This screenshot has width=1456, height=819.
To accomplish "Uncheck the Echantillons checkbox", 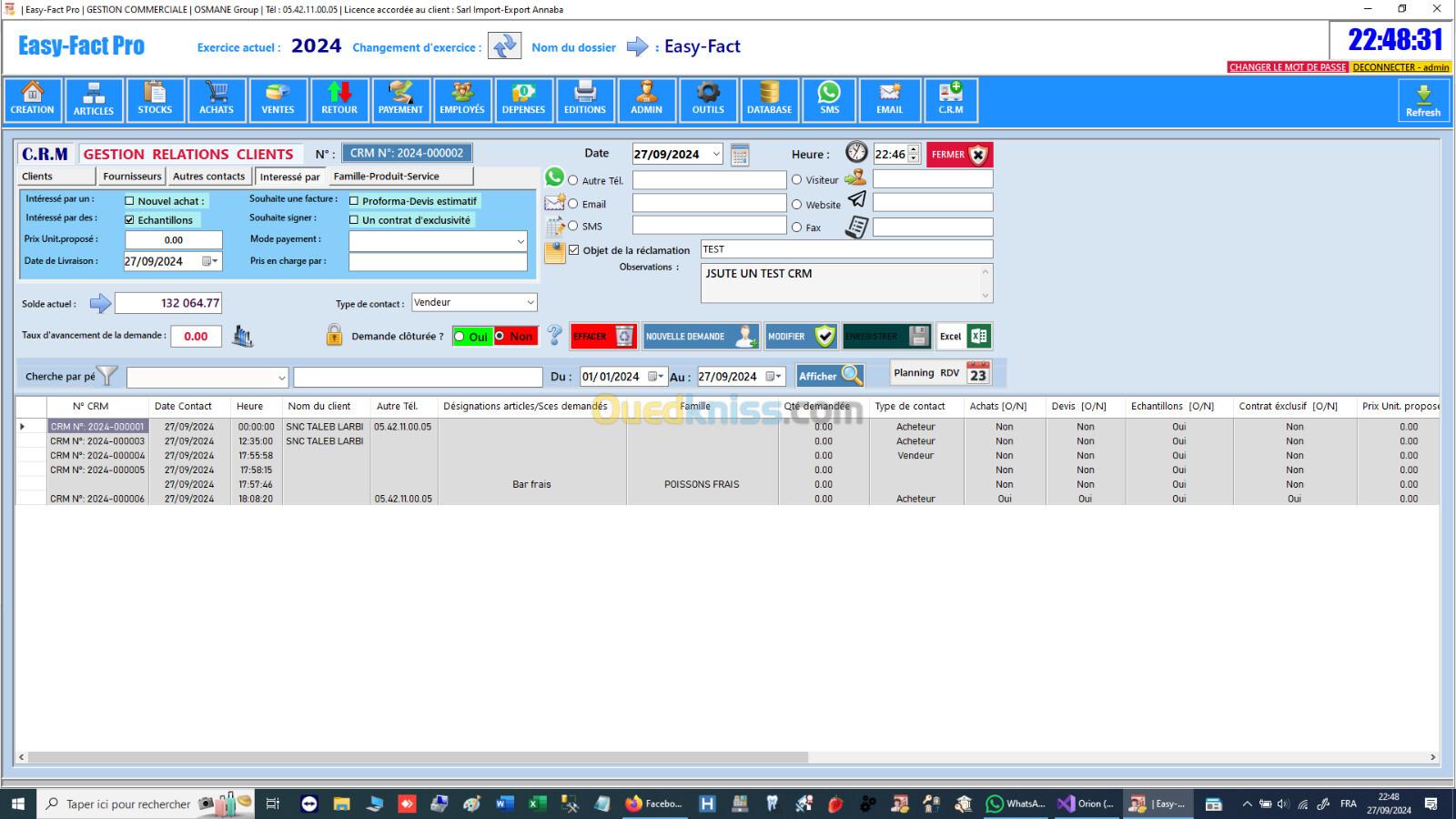I will [129, 220].
